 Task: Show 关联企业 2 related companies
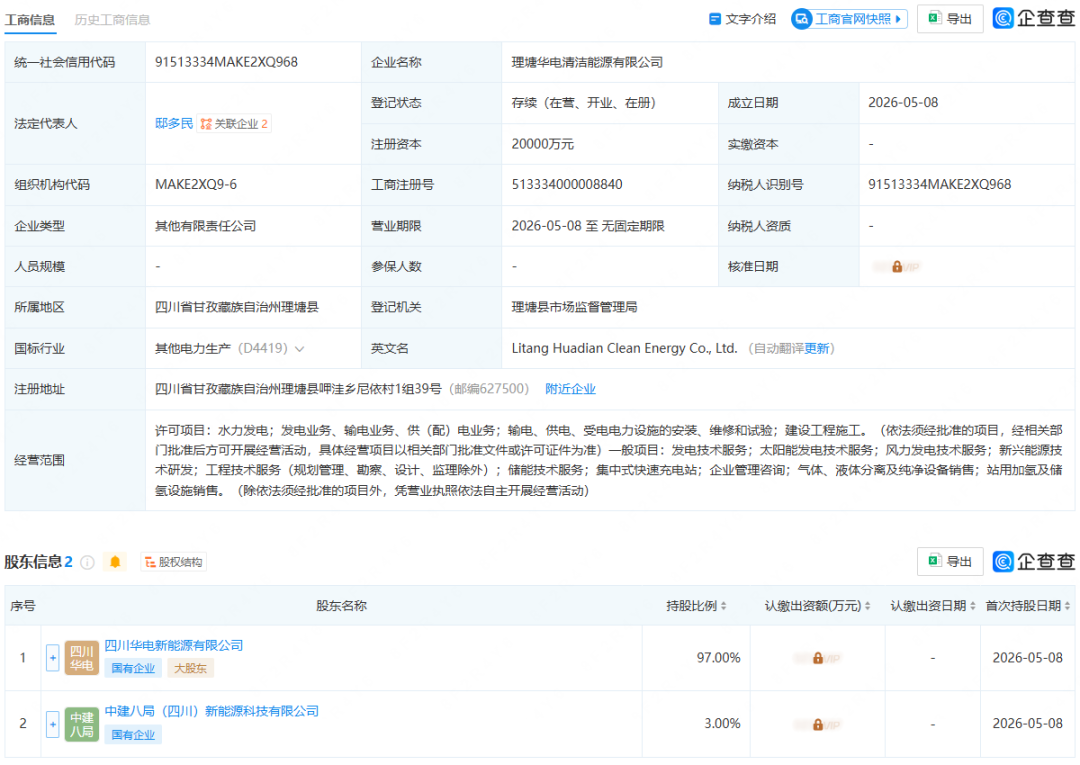pyautogui.click(x=234, y=124)
